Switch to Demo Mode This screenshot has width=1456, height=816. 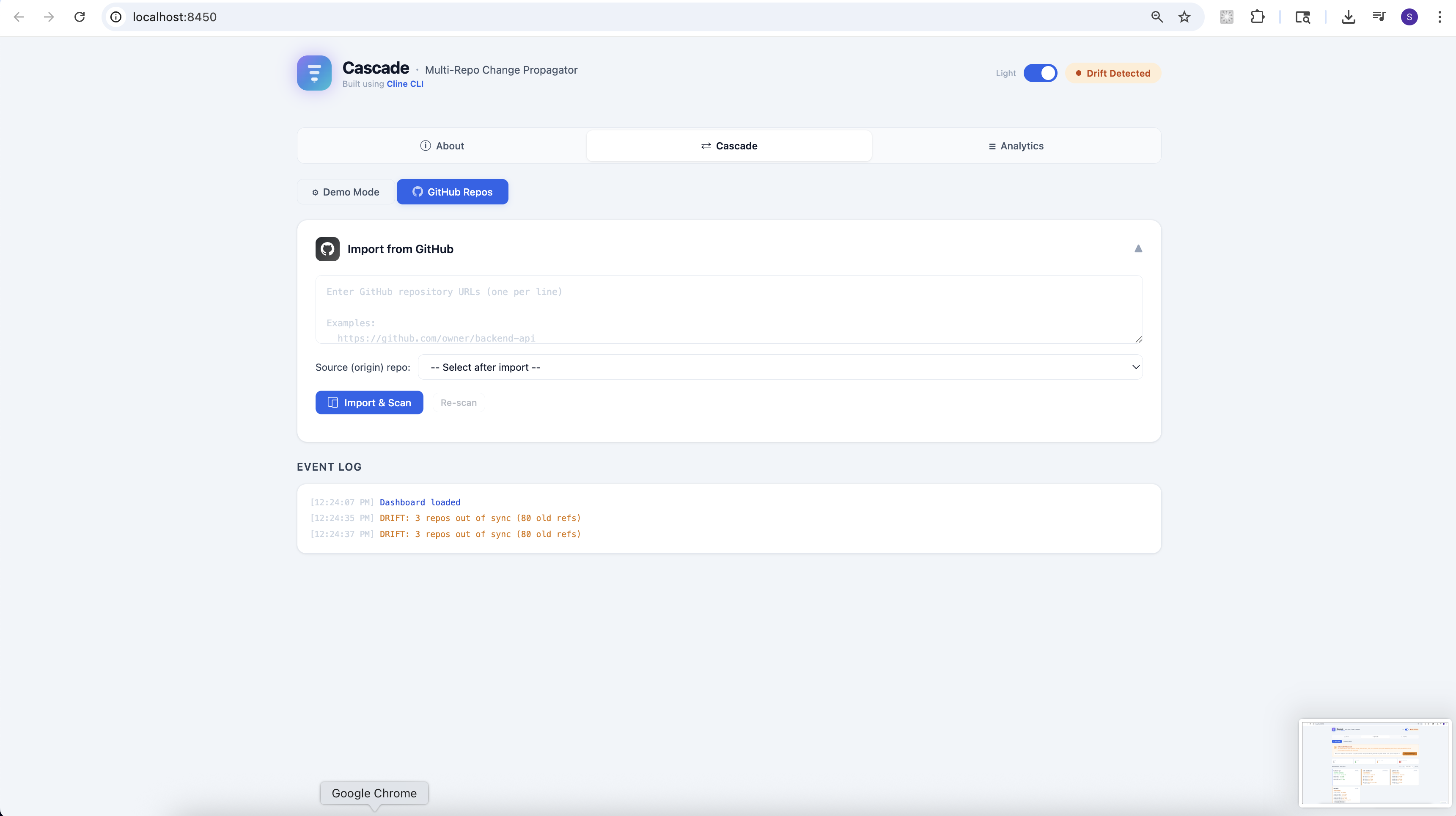coord(345,192)
